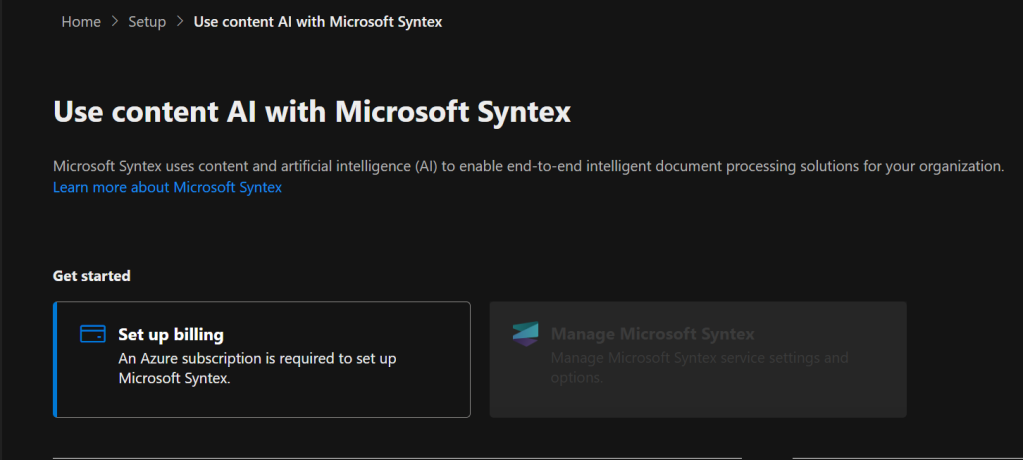1023x460 pixels.
Task: Click the chevron separator after Home
Action: pyautogui.click(x=115, y=22)
